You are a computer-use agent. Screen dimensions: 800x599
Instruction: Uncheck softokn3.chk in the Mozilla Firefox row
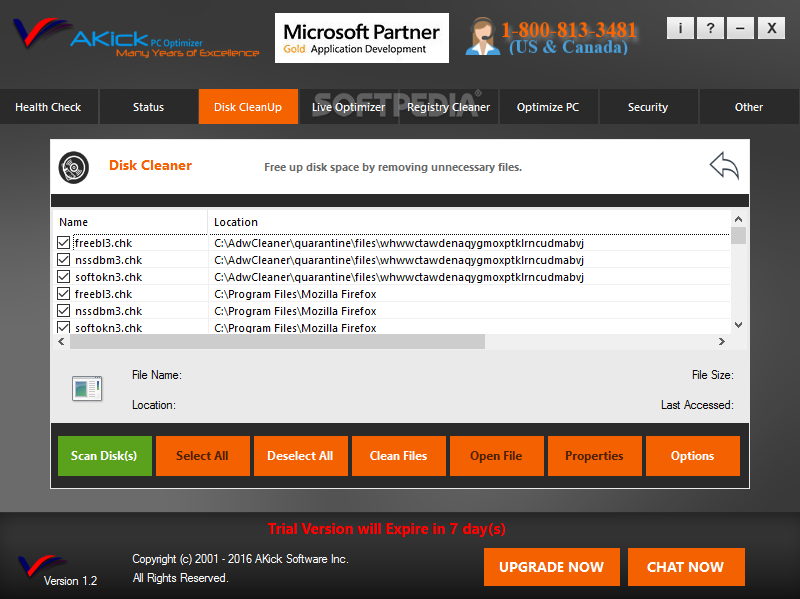(x=63, y=327)
